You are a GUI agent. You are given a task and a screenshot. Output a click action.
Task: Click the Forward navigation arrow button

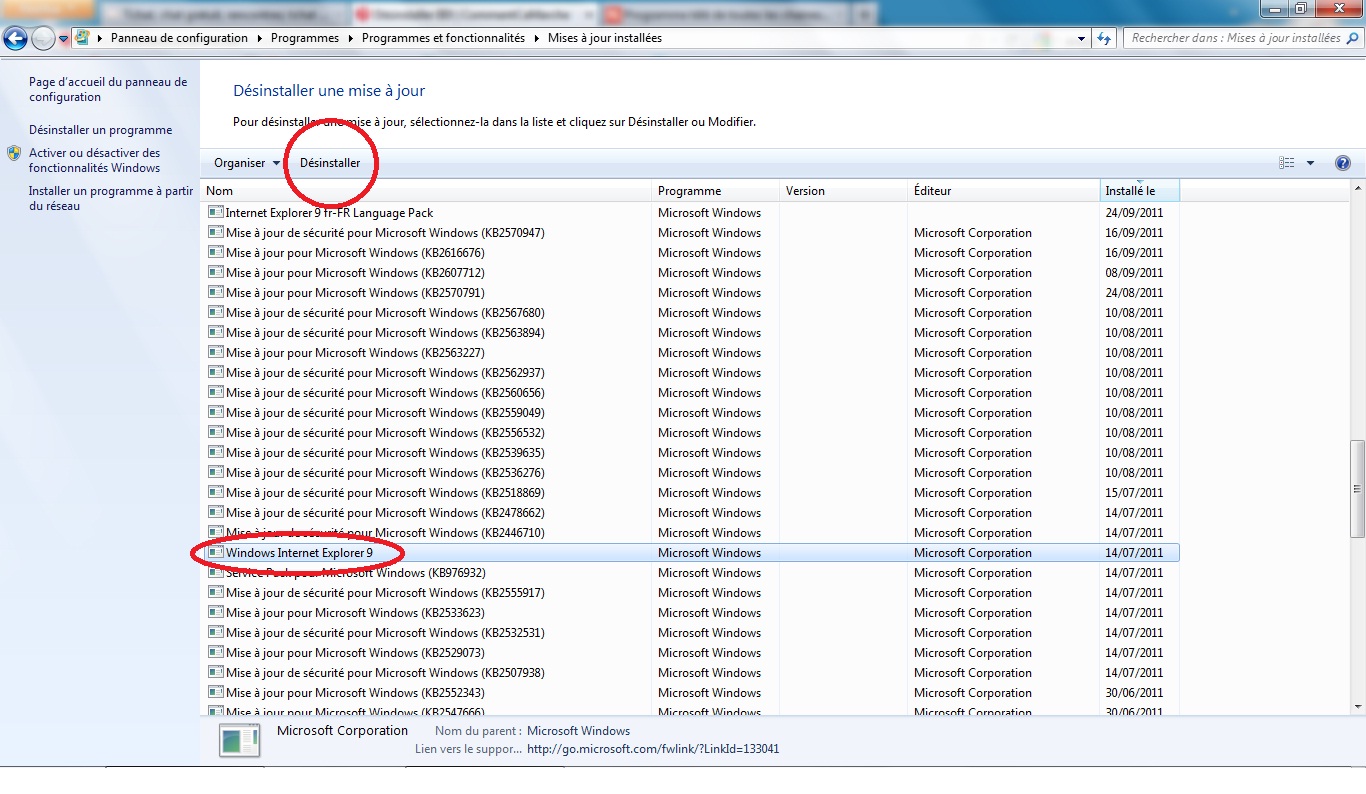point(43,38)
